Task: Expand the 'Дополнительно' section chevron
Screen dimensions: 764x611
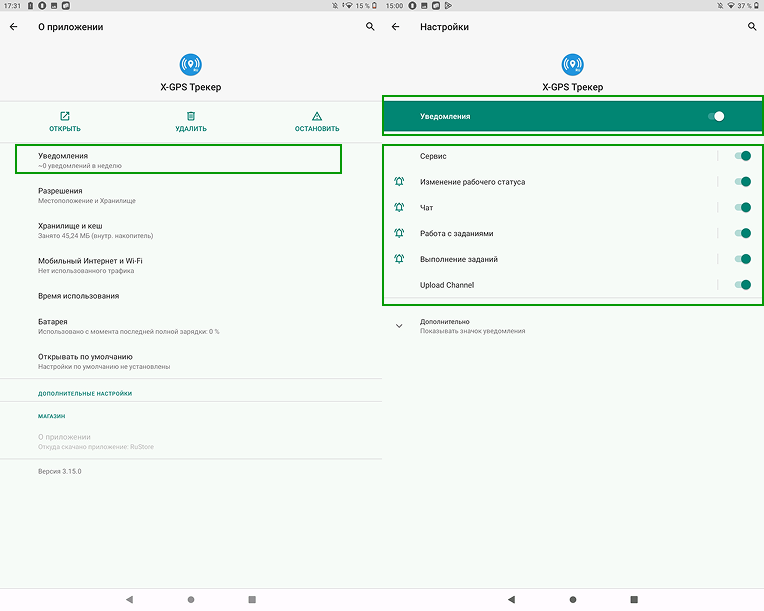Action: point(400,326)
